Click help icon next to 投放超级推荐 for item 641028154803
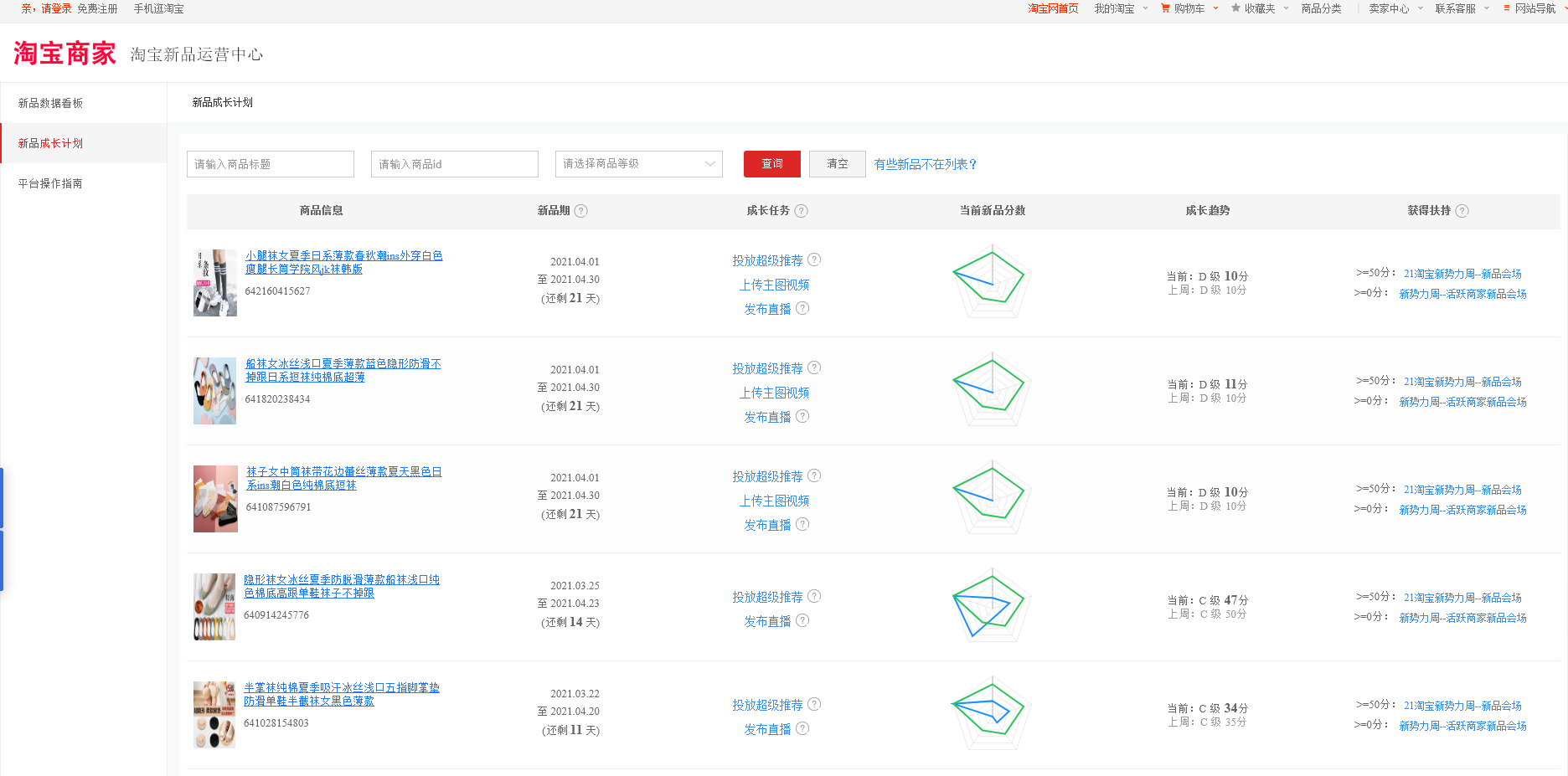The width and height of the screenshot is (1568, 776). 814,704
